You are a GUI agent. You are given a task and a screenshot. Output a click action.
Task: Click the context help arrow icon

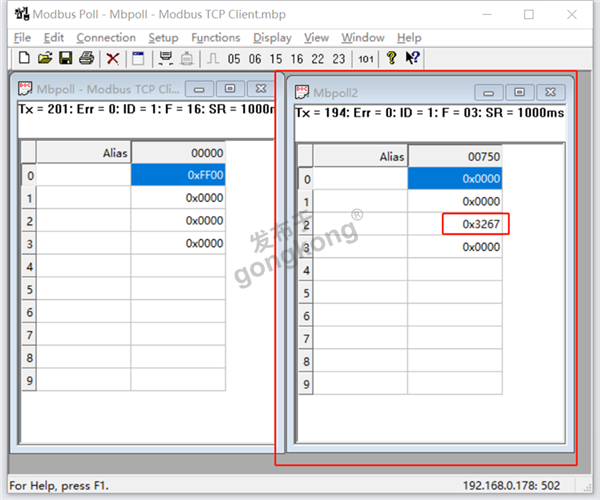tap(412, 58)
